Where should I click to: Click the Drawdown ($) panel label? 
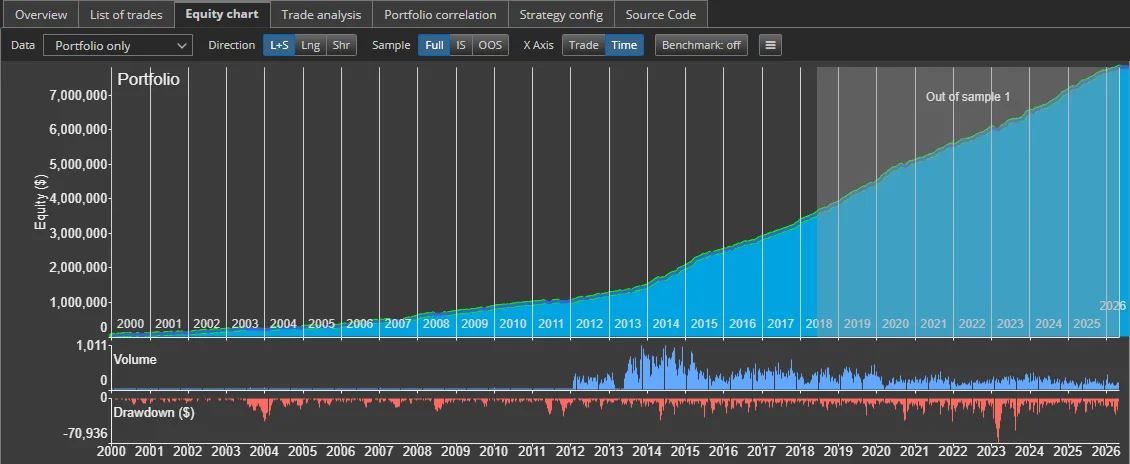(x=154, y=413)
